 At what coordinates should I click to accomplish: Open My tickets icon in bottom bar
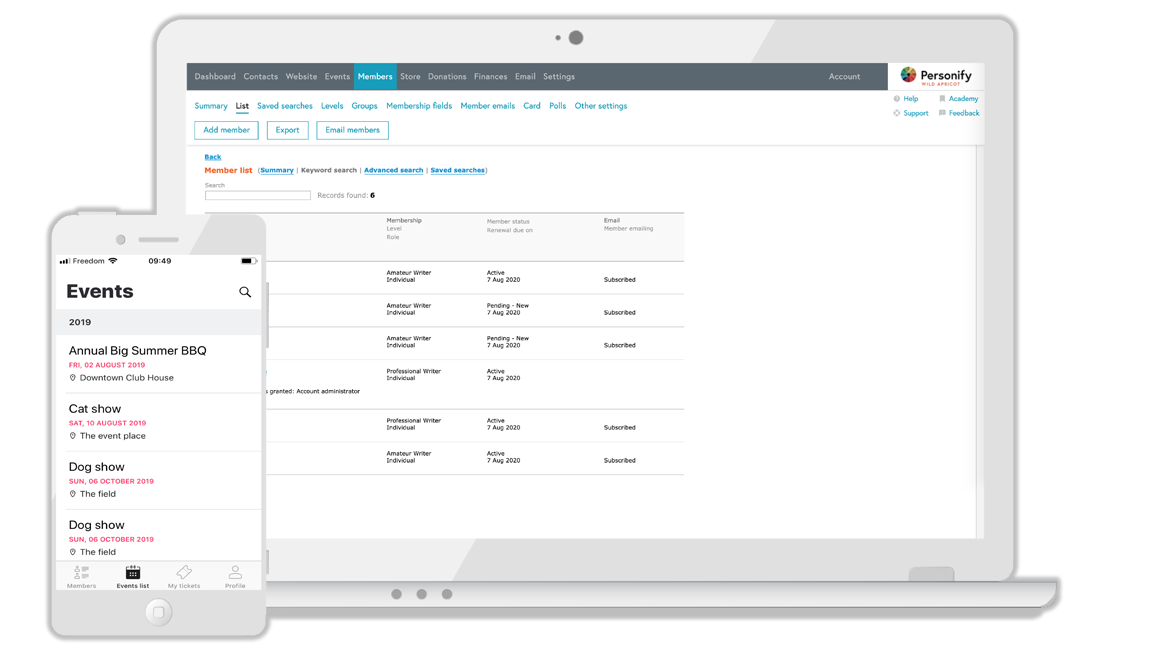click(x=184, y=572)
